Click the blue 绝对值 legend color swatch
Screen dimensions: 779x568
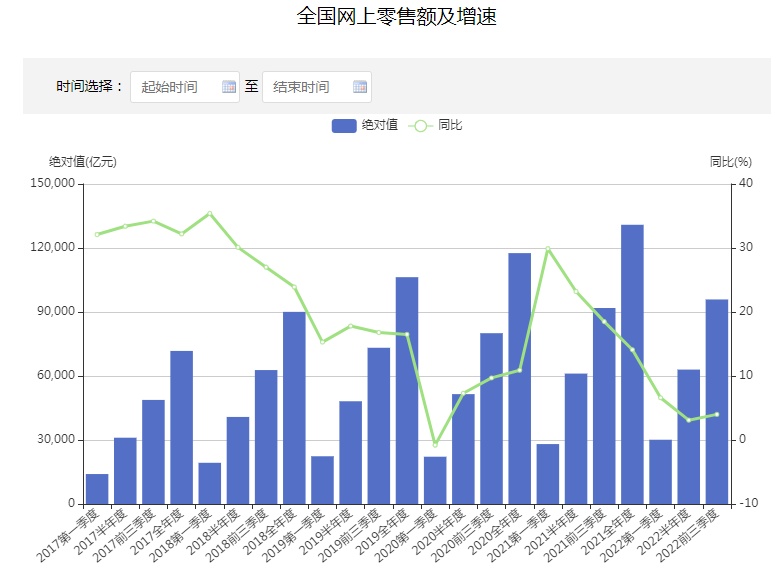point(343,125)
